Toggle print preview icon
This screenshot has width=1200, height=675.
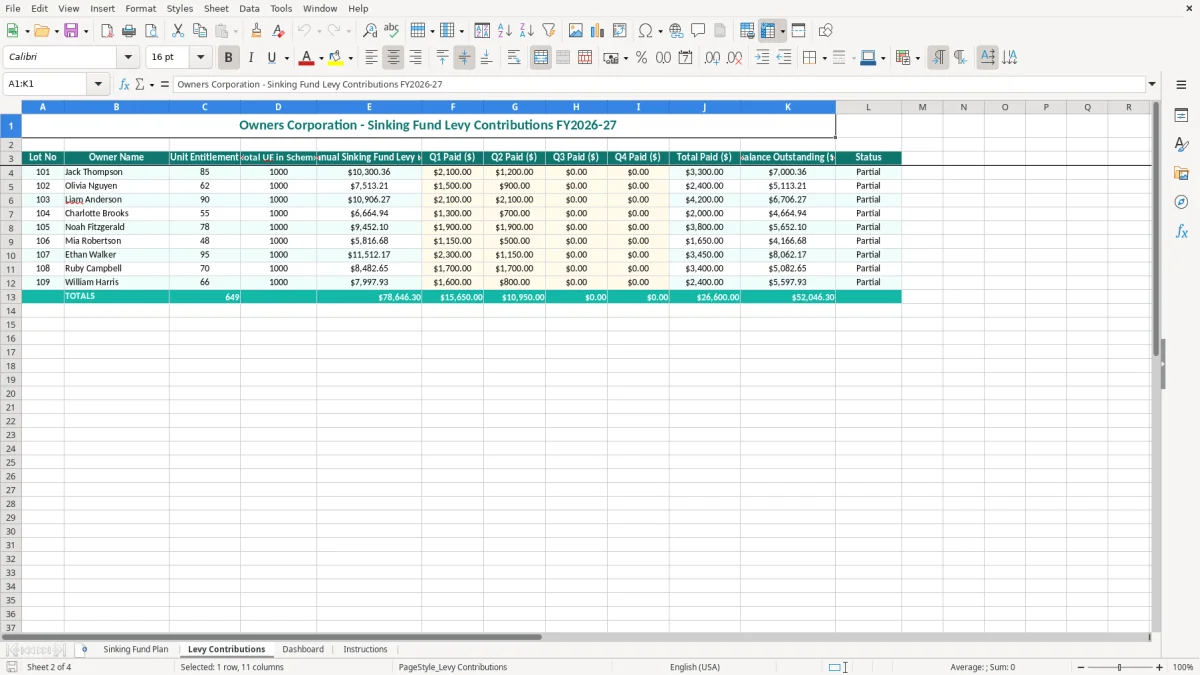151,31
